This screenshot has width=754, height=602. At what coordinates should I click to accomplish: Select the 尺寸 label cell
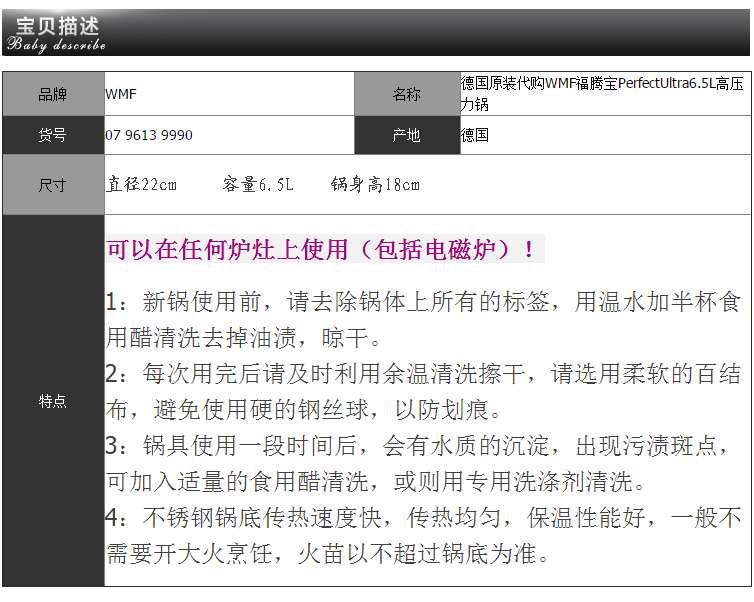click(53, 185)
